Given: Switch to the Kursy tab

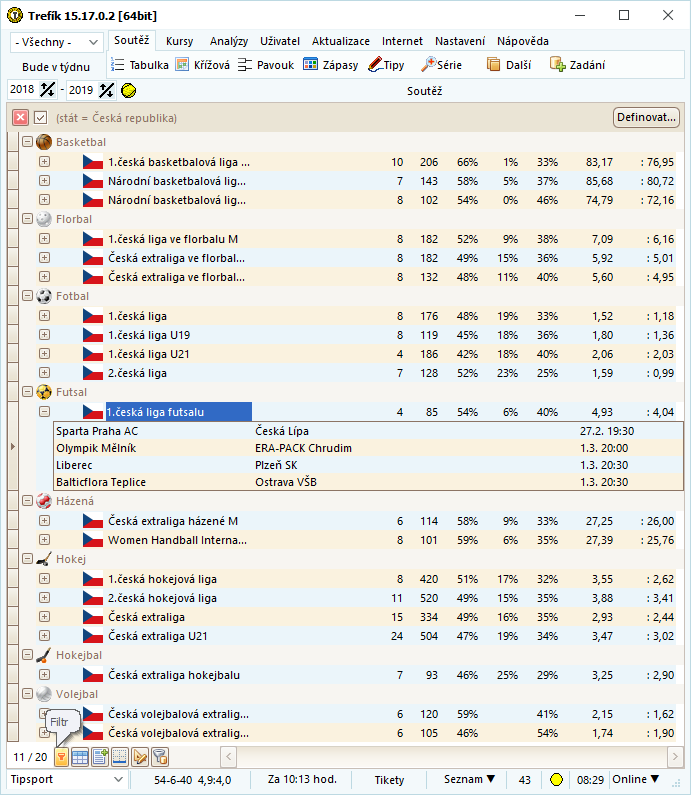Looking at the screenshot, I should point(180,42).
